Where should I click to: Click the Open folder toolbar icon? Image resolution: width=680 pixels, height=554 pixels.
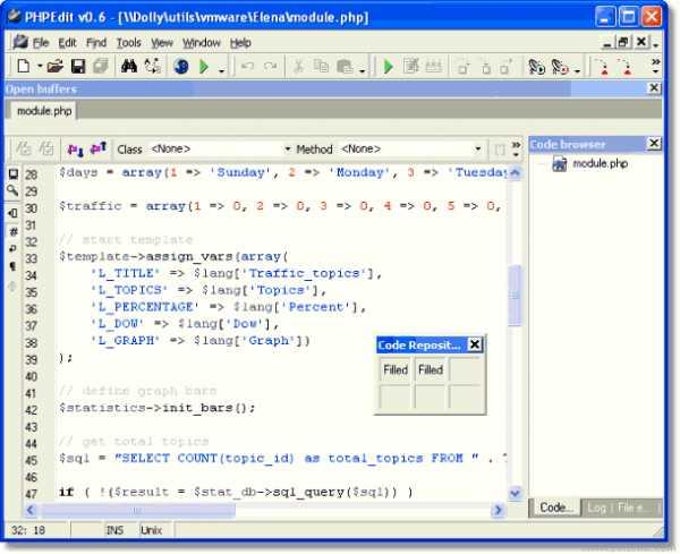[55, 67]
